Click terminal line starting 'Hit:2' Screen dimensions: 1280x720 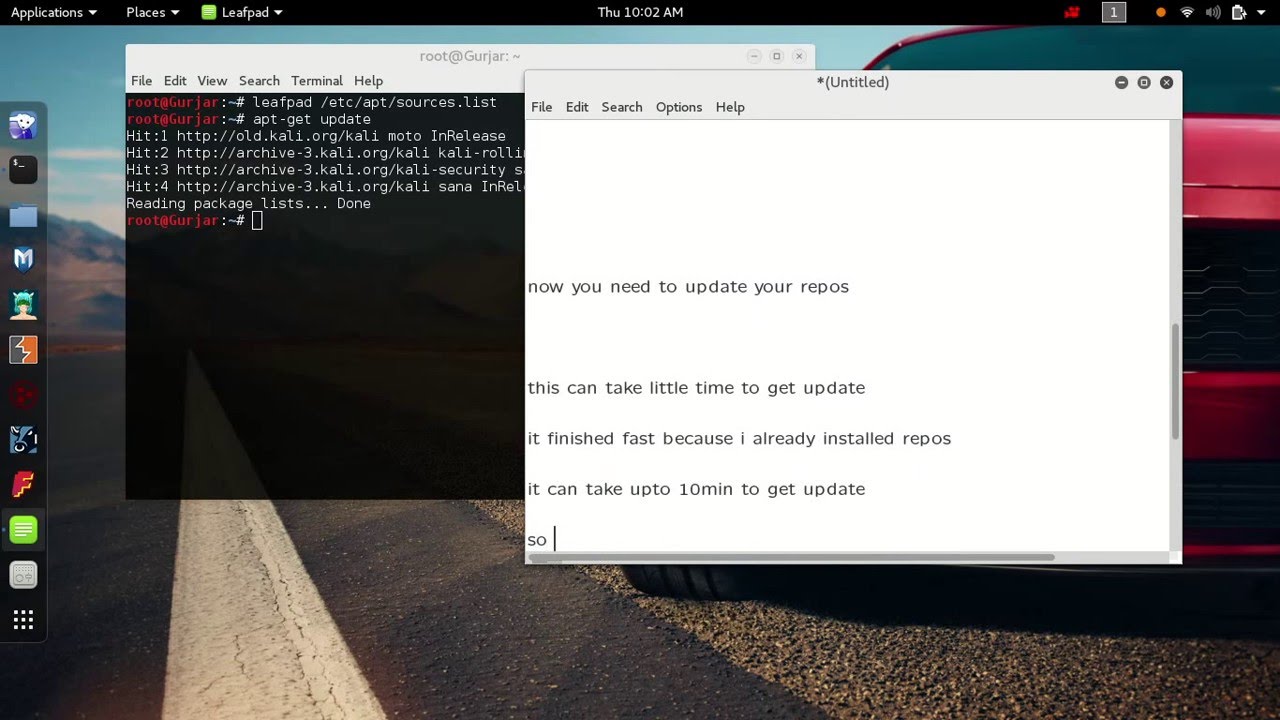coord(325,153)
